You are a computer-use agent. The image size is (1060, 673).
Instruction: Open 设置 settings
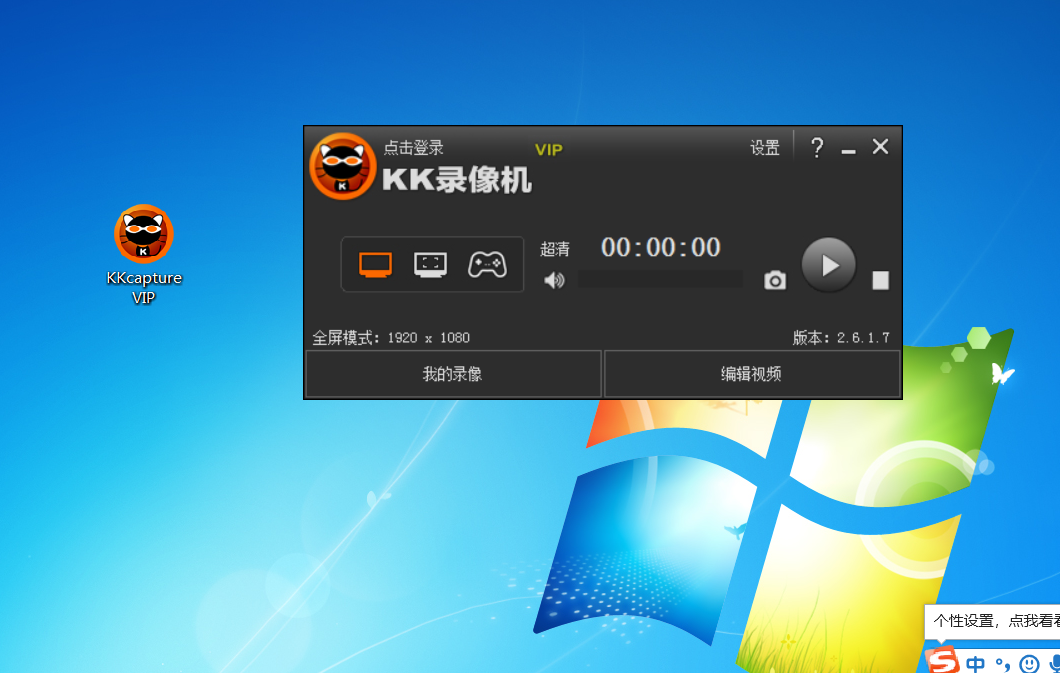tap(765, 148)
